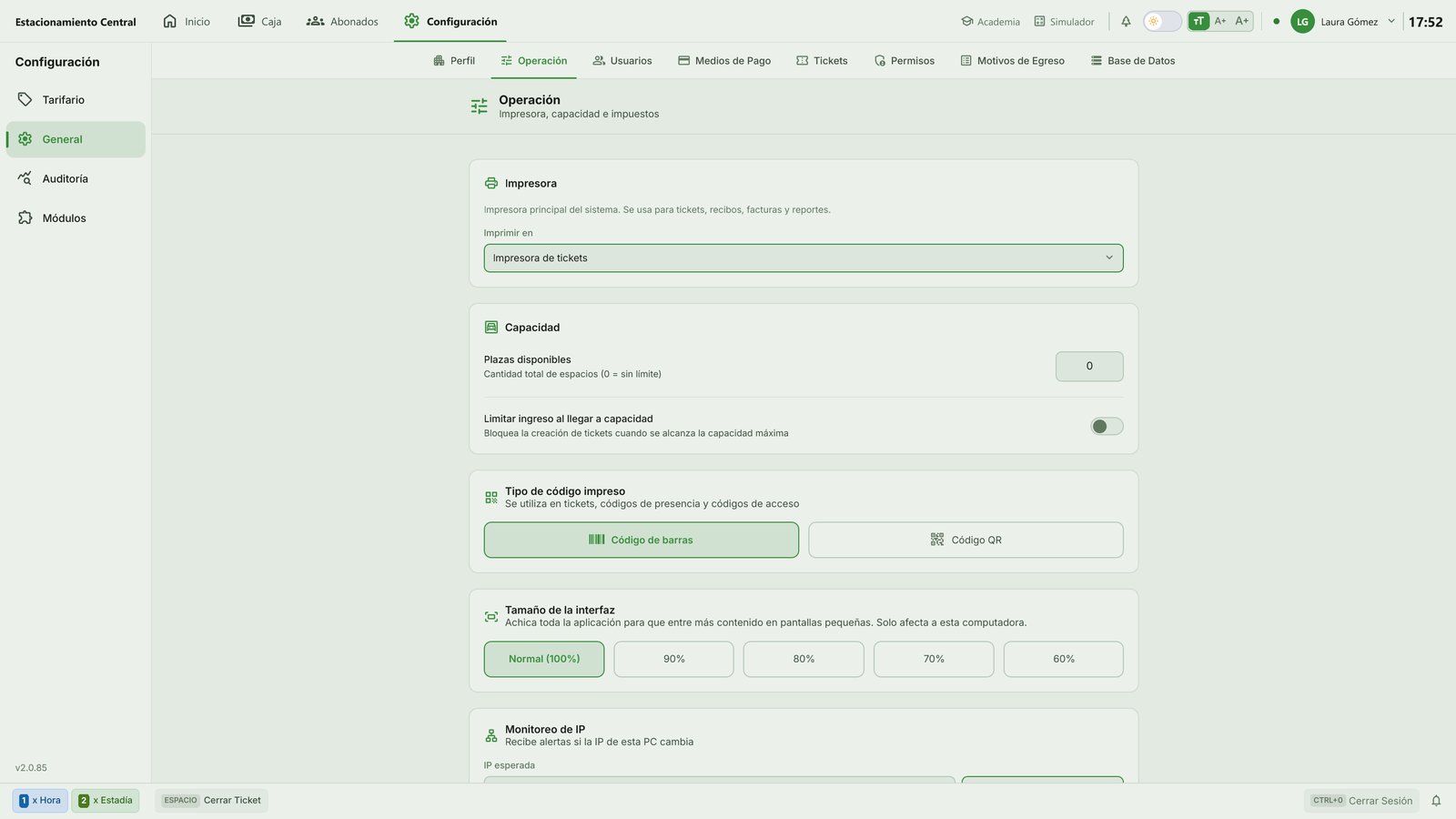
Task: Go to Abonados subscribers section
Action: point(342,21)
